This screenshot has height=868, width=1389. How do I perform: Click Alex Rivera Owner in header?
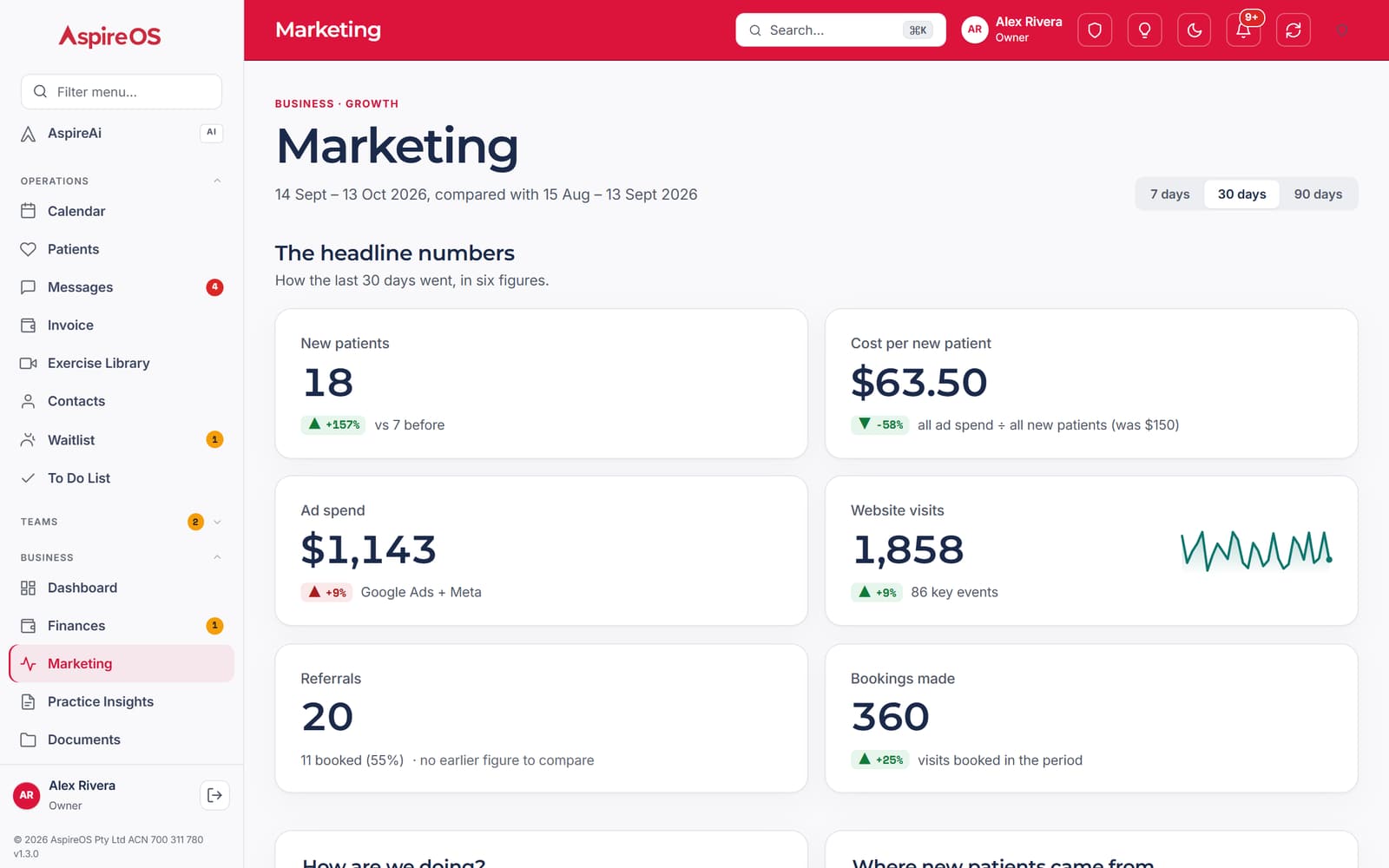pyautogui.click(x=1012, y=30)
